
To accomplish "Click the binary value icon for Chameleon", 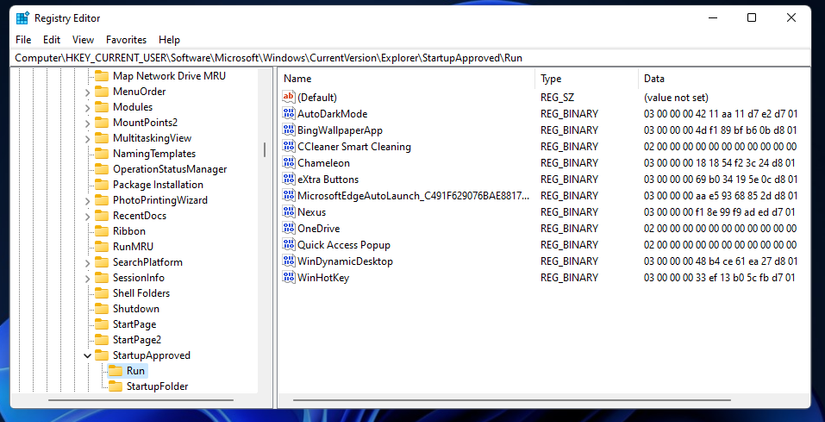I will tap(289, 163).
